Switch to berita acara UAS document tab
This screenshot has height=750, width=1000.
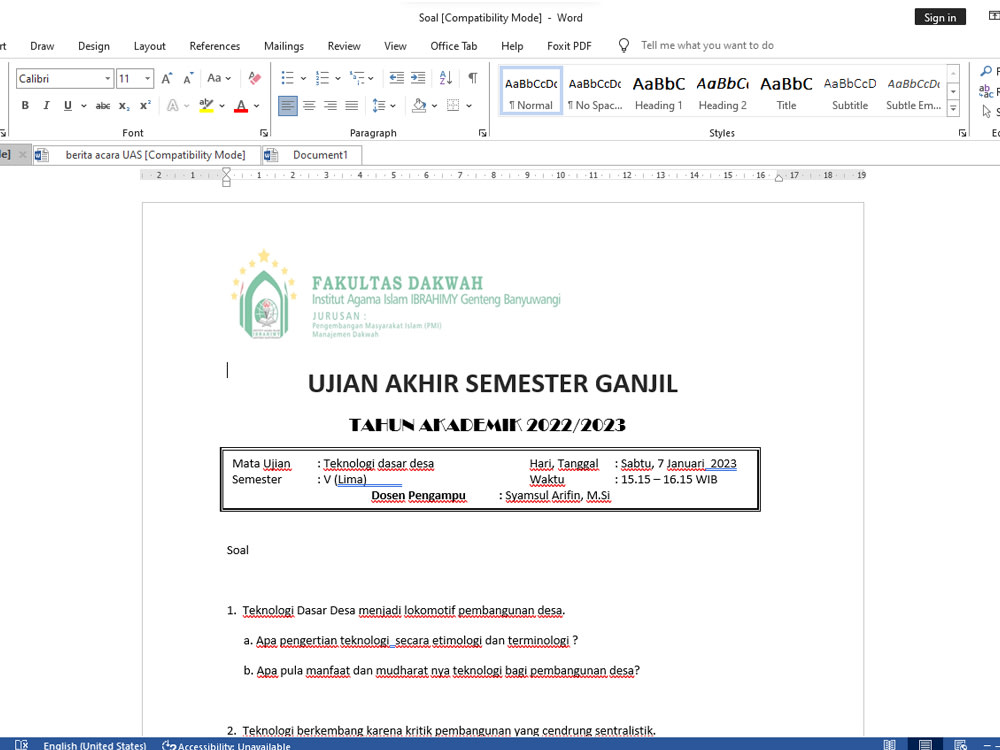click(x=147, y=155)
